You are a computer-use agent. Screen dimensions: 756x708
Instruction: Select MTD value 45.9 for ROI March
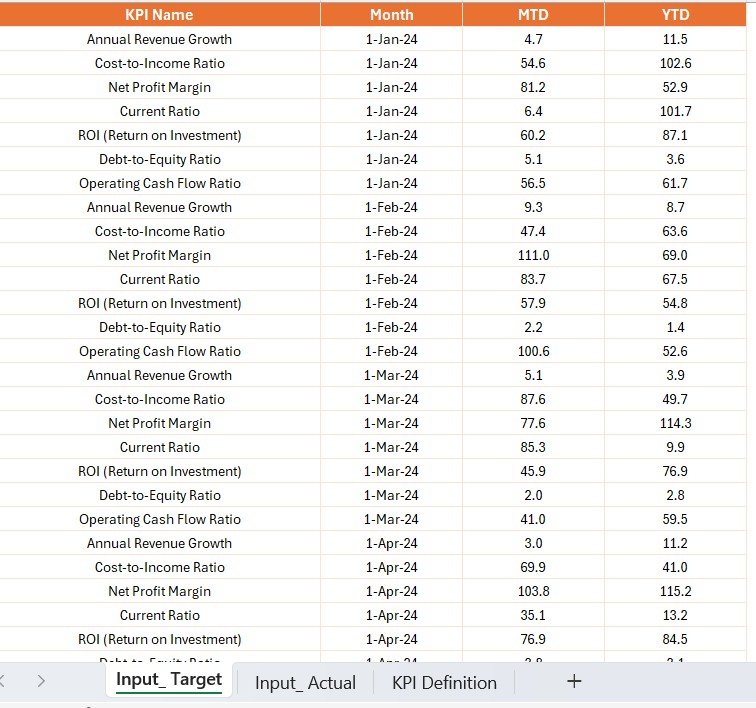tap(533, 471)
